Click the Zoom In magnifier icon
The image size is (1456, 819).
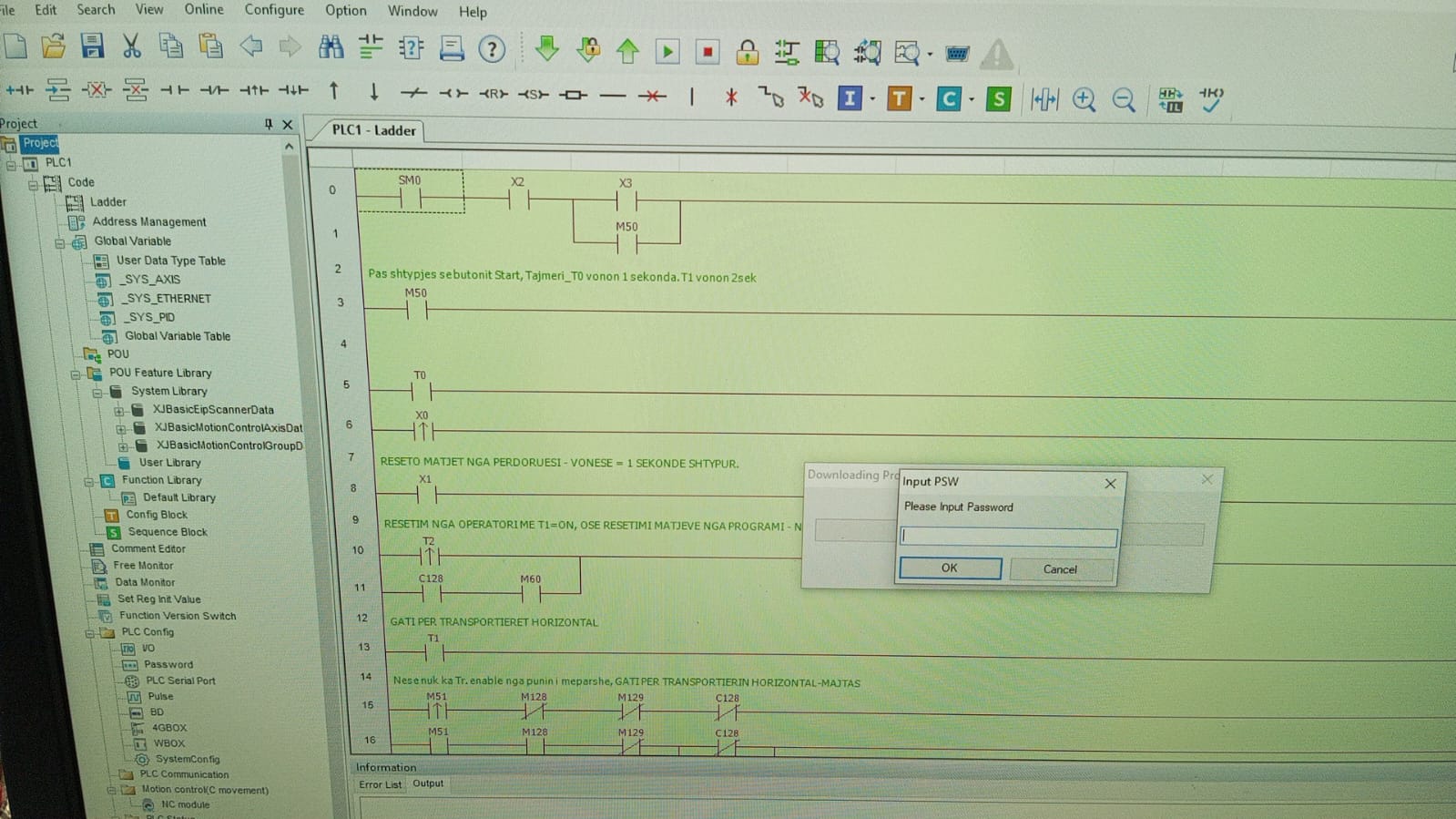coord(1083,100)
